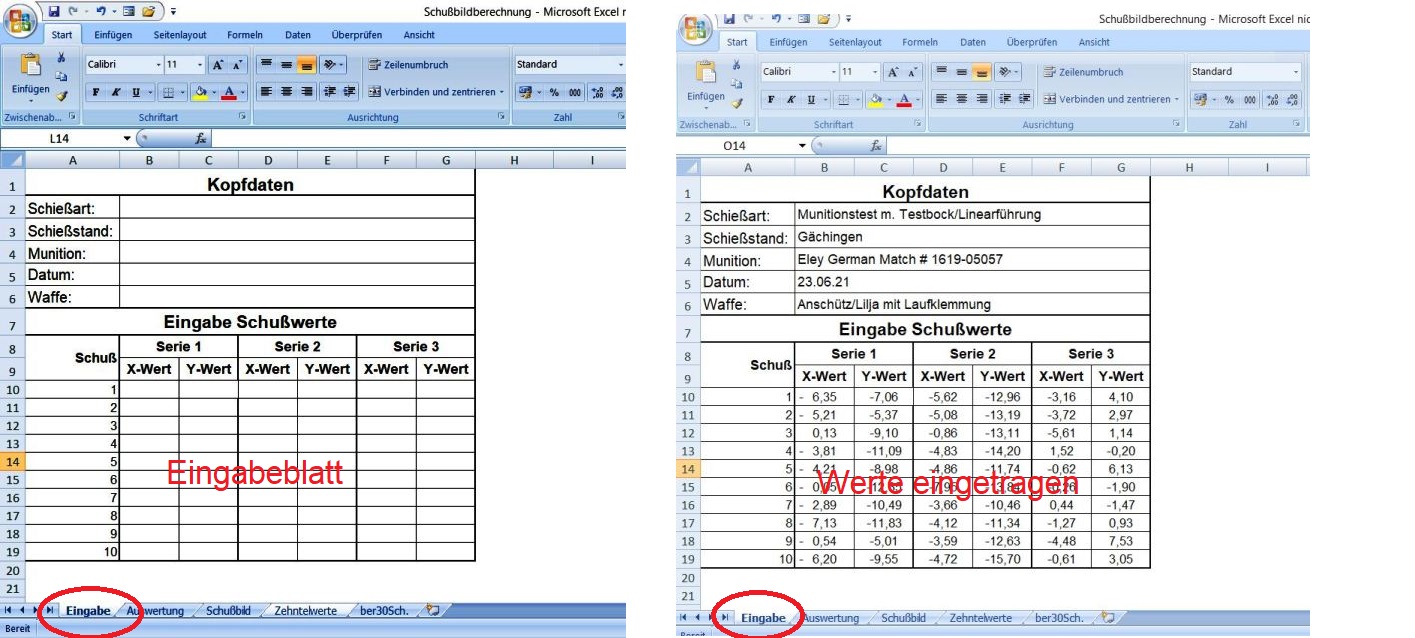Image resolution: width=1415 pixels, height=638 pixels.
Task: Select cell with Gächingen in right sheet
Action: [x=972, y=237]
